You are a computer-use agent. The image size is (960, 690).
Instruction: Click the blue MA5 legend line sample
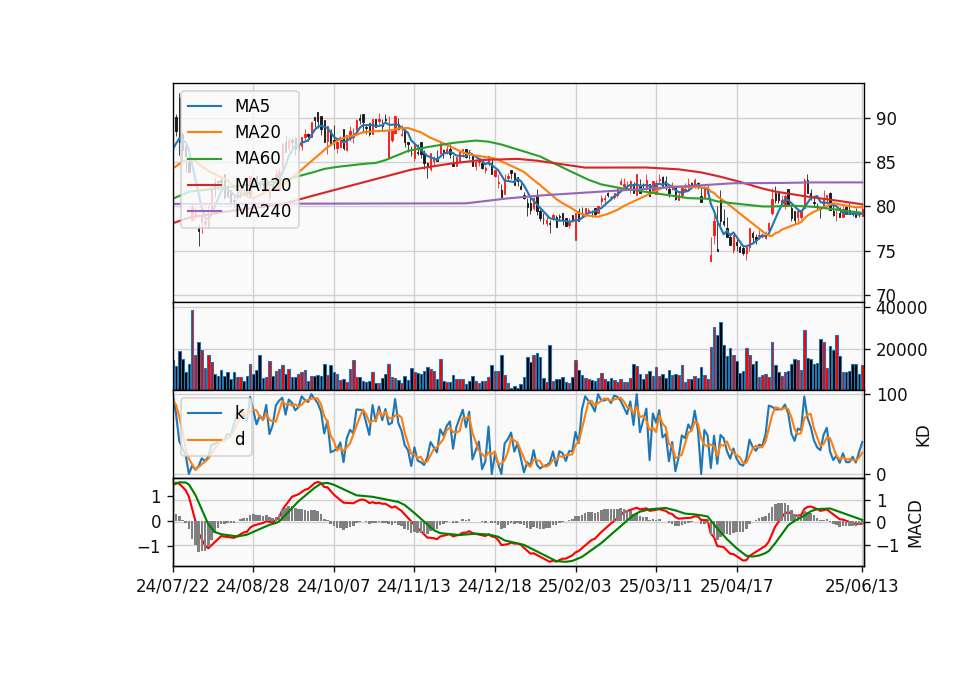click(x=204, y=106)
